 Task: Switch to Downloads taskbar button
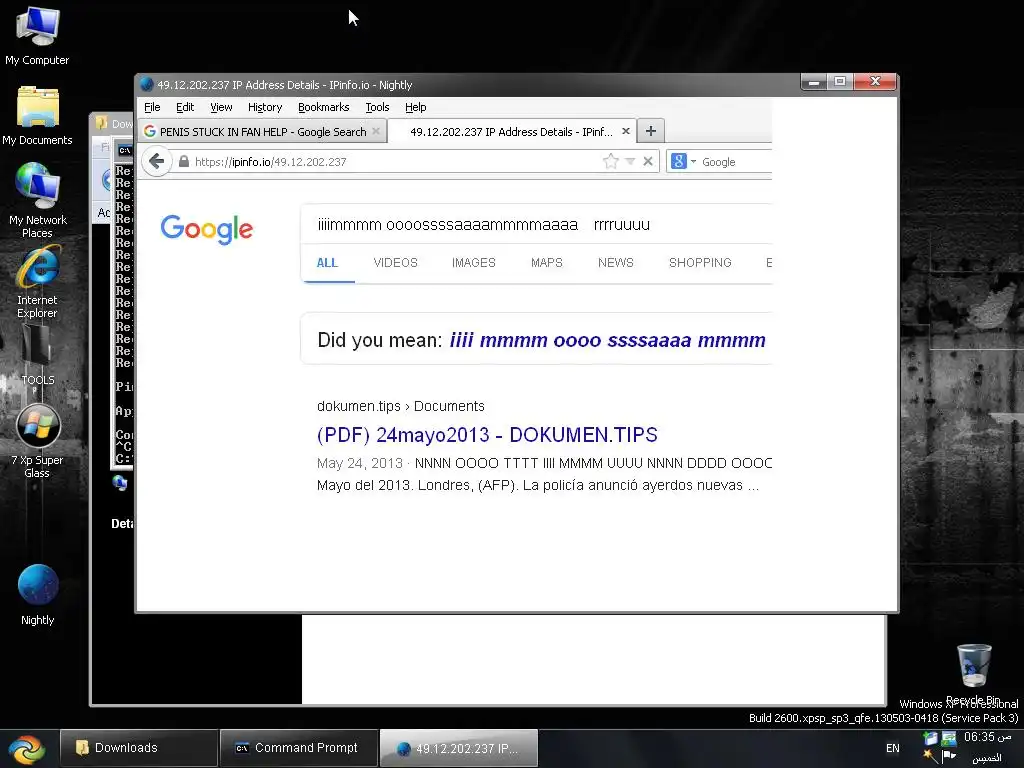[138, 748]
